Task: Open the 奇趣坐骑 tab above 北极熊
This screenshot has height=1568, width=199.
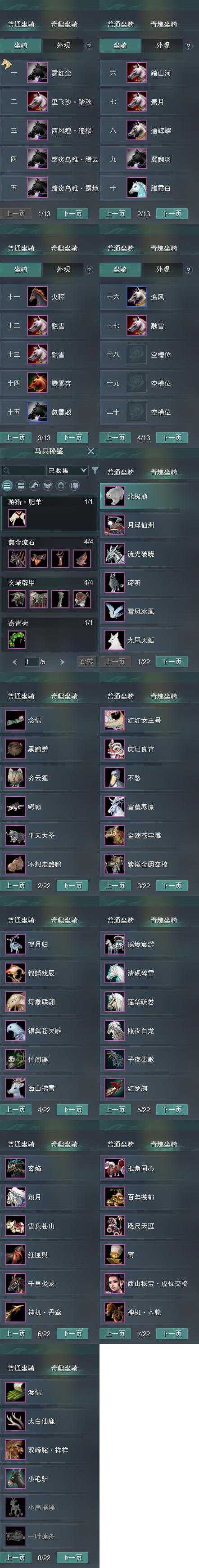Action: [164, 472]
